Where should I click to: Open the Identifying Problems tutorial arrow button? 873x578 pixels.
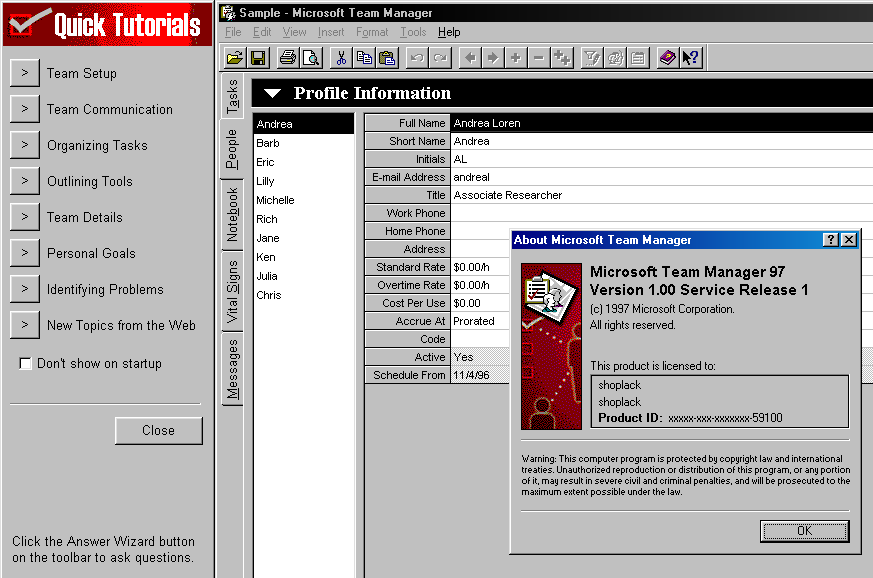[24, 289]
